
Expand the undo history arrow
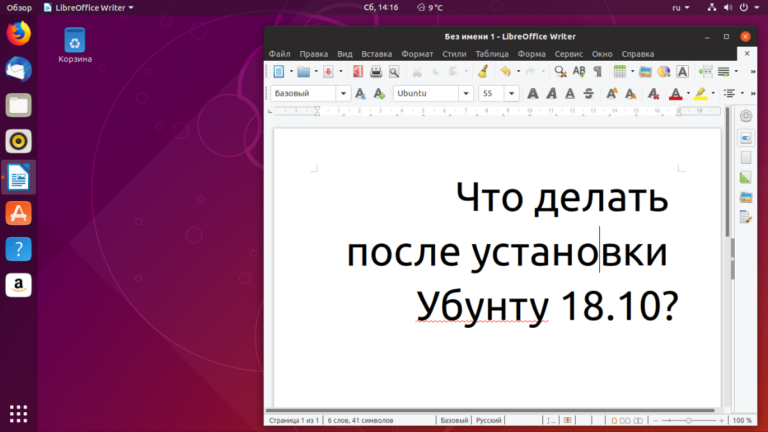coord(518,72)
